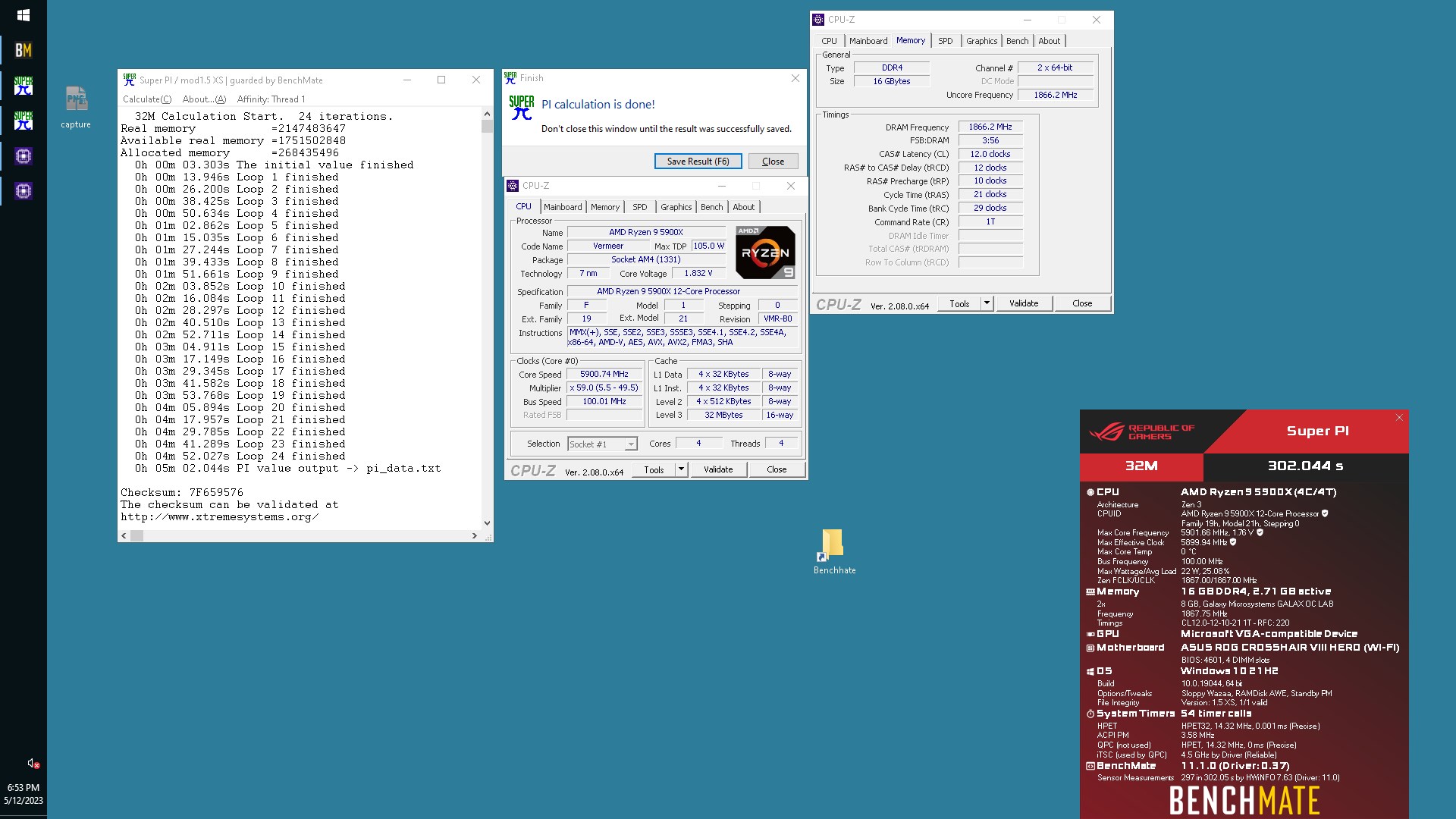Click Validate in CPU-Z CPU window

(x=718, y=469)
